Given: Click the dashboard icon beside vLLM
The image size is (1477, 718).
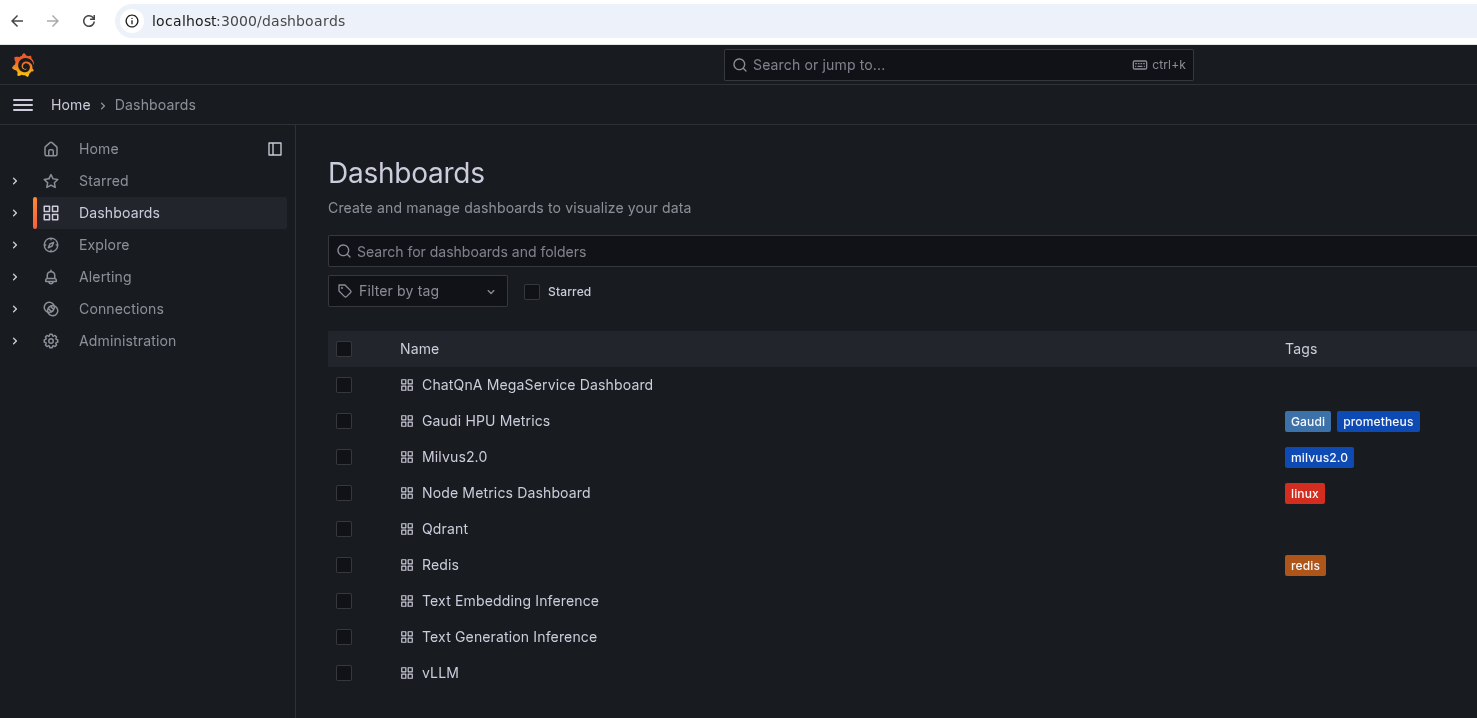Looking at the screenshot, I should click(x=407, y=673).
